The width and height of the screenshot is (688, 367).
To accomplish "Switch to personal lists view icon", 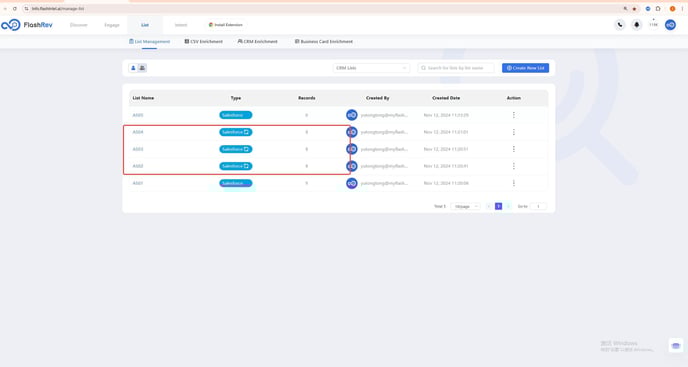I will (133, 68).
